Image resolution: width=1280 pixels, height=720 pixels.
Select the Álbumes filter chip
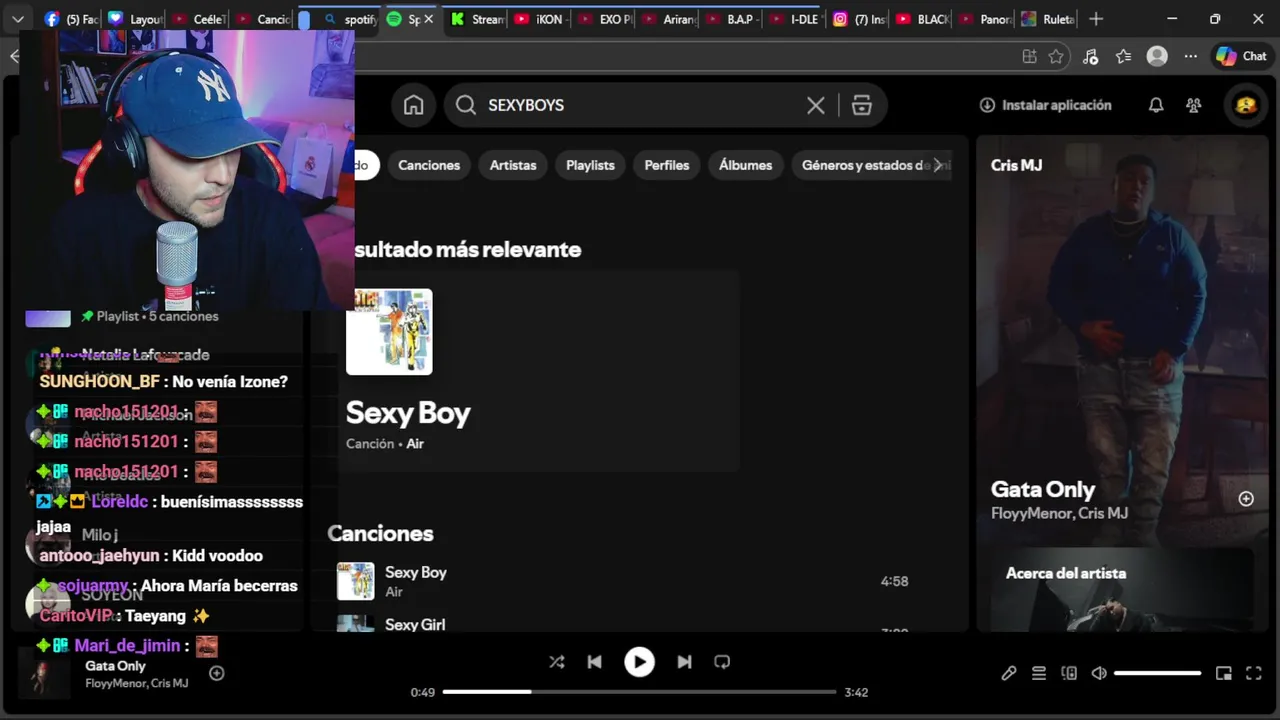click(745, 165)
